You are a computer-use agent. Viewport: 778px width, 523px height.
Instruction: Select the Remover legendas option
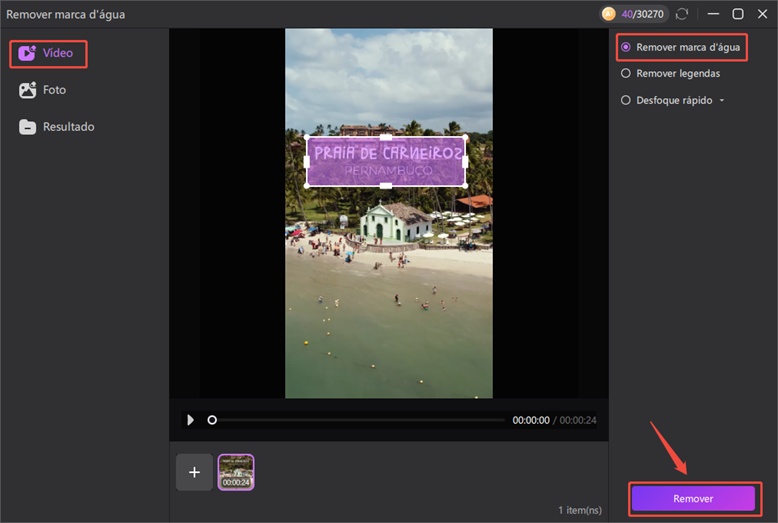coord(626,73)
